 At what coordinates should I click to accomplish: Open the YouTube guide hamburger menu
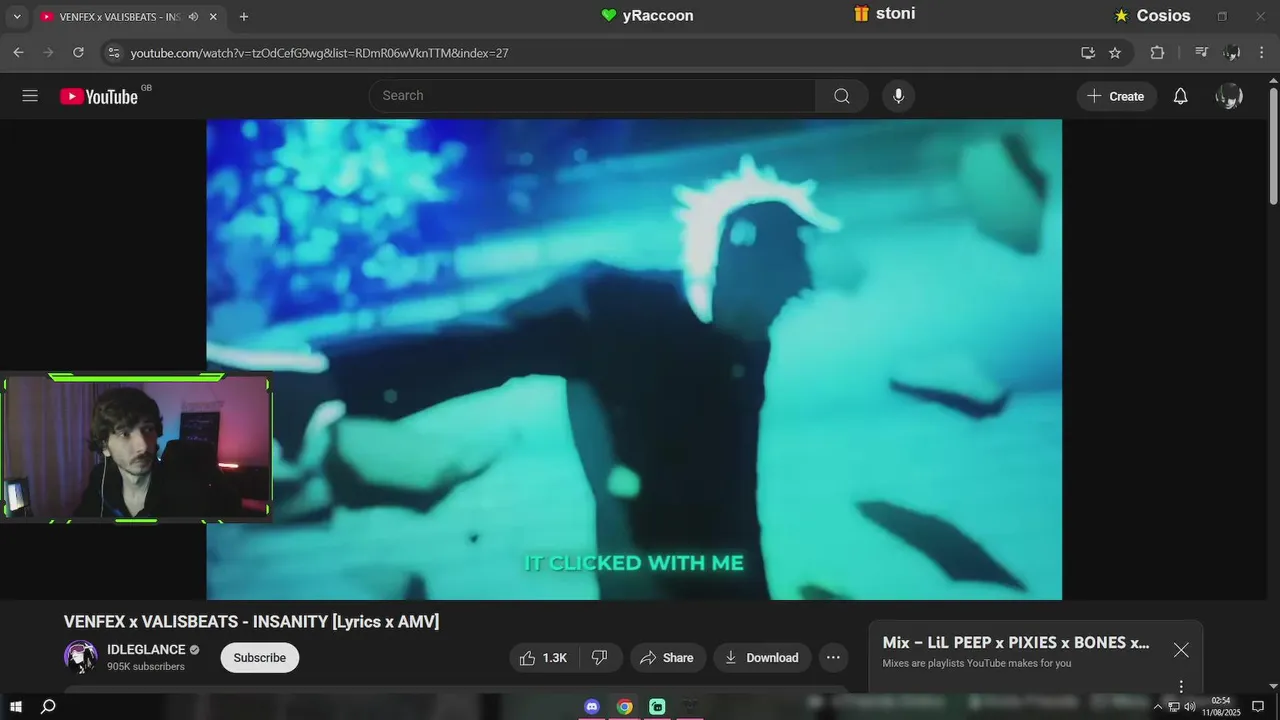(30, 96)
